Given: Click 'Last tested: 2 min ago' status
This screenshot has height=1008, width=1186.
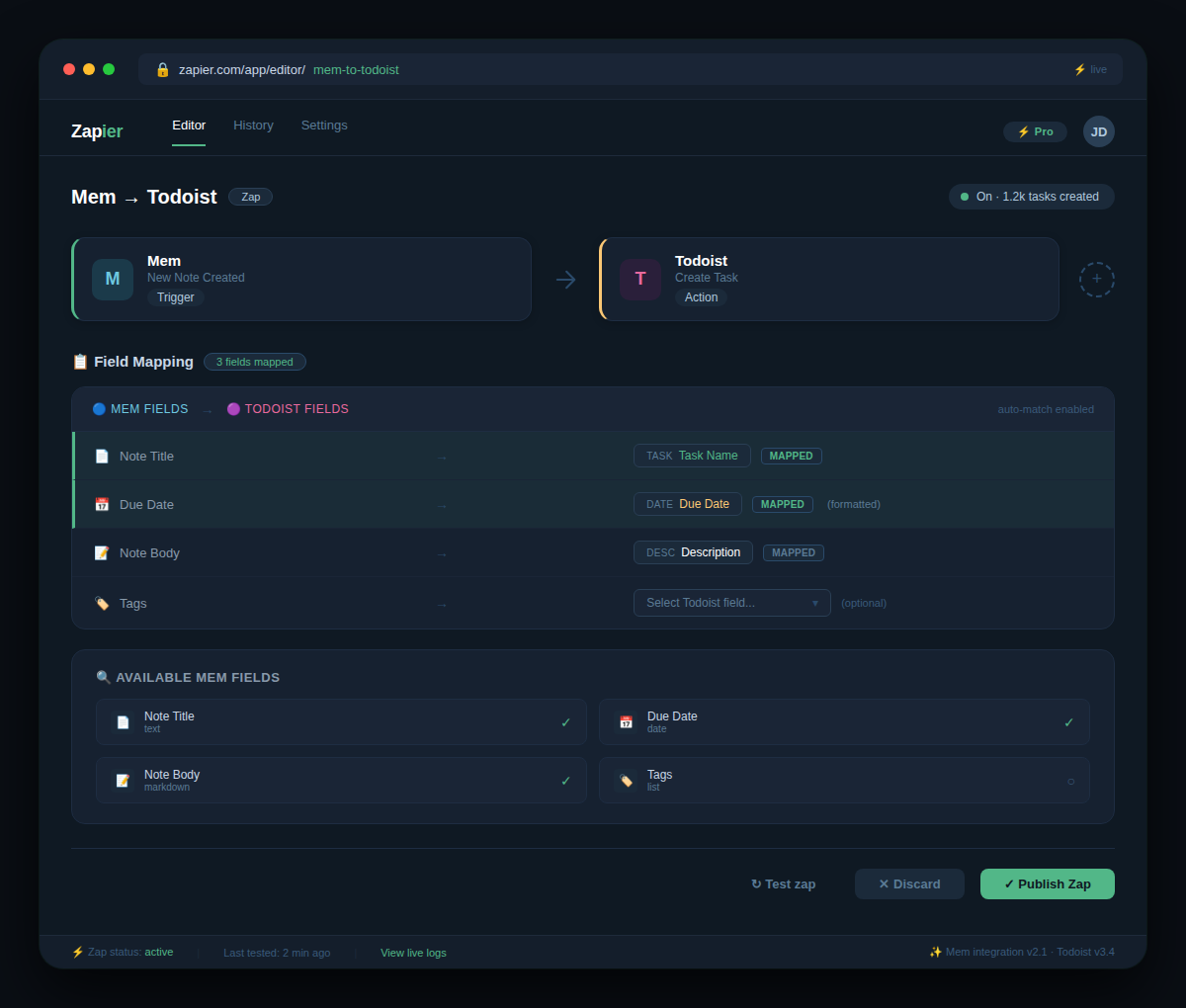Looking at the screenshot, I should coord(277,953).
